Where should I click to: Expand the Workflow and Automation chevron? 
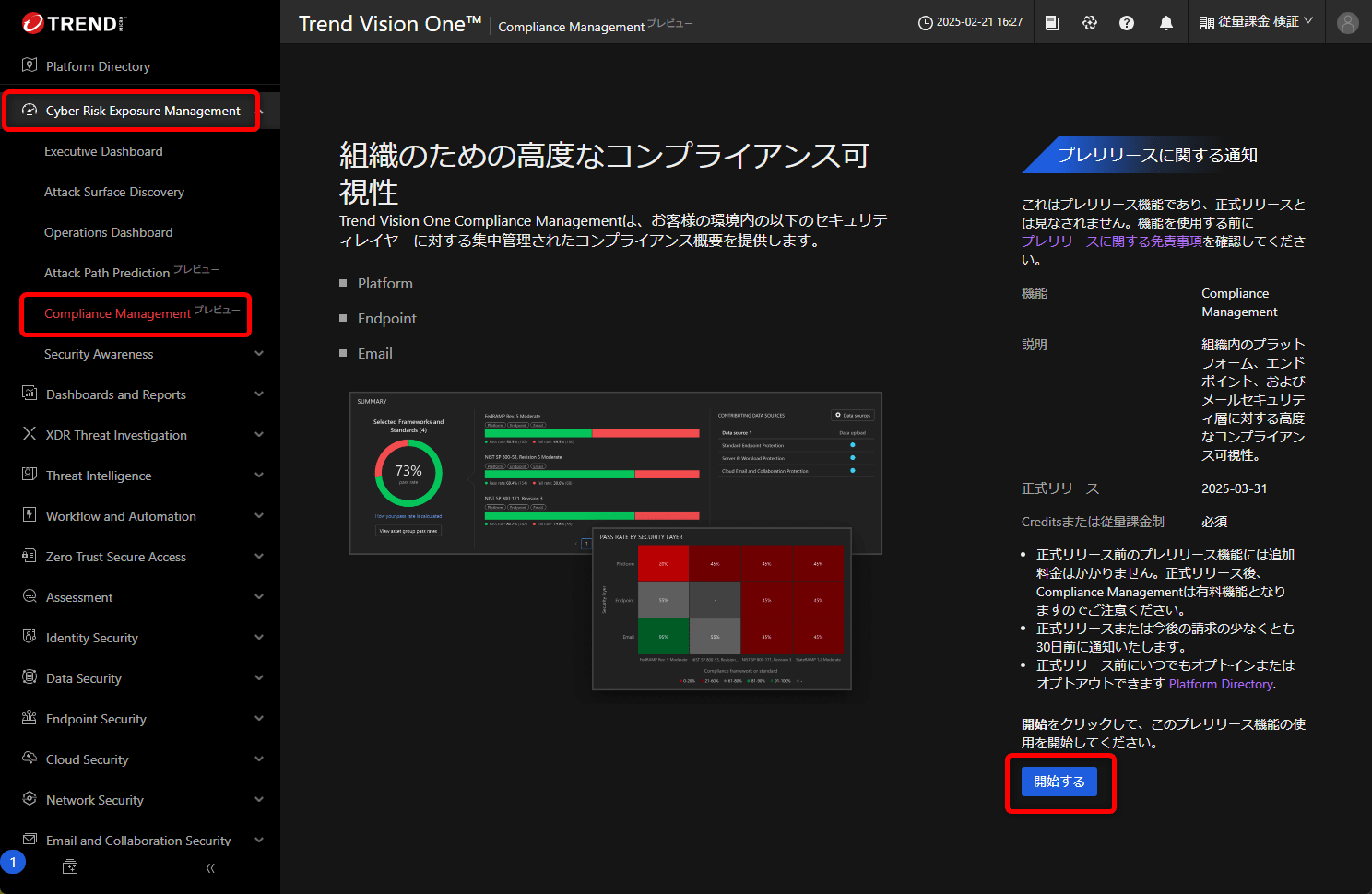(x=259, y=516)
